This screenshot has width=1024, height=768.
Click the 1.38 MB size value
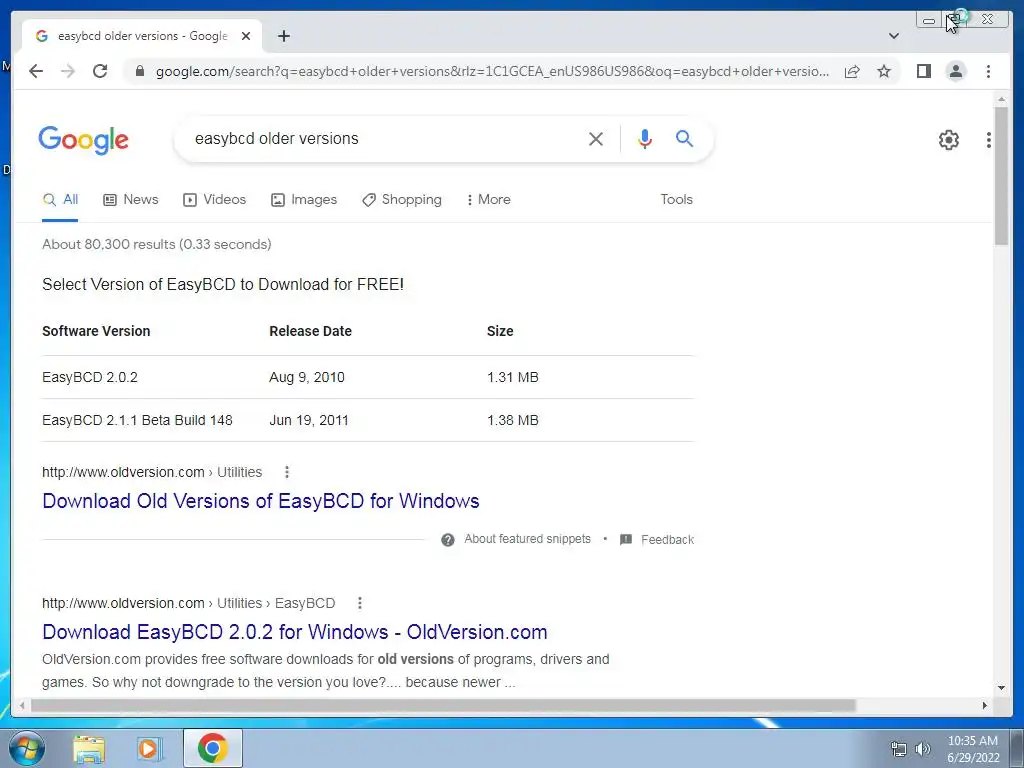coord(513,421)
